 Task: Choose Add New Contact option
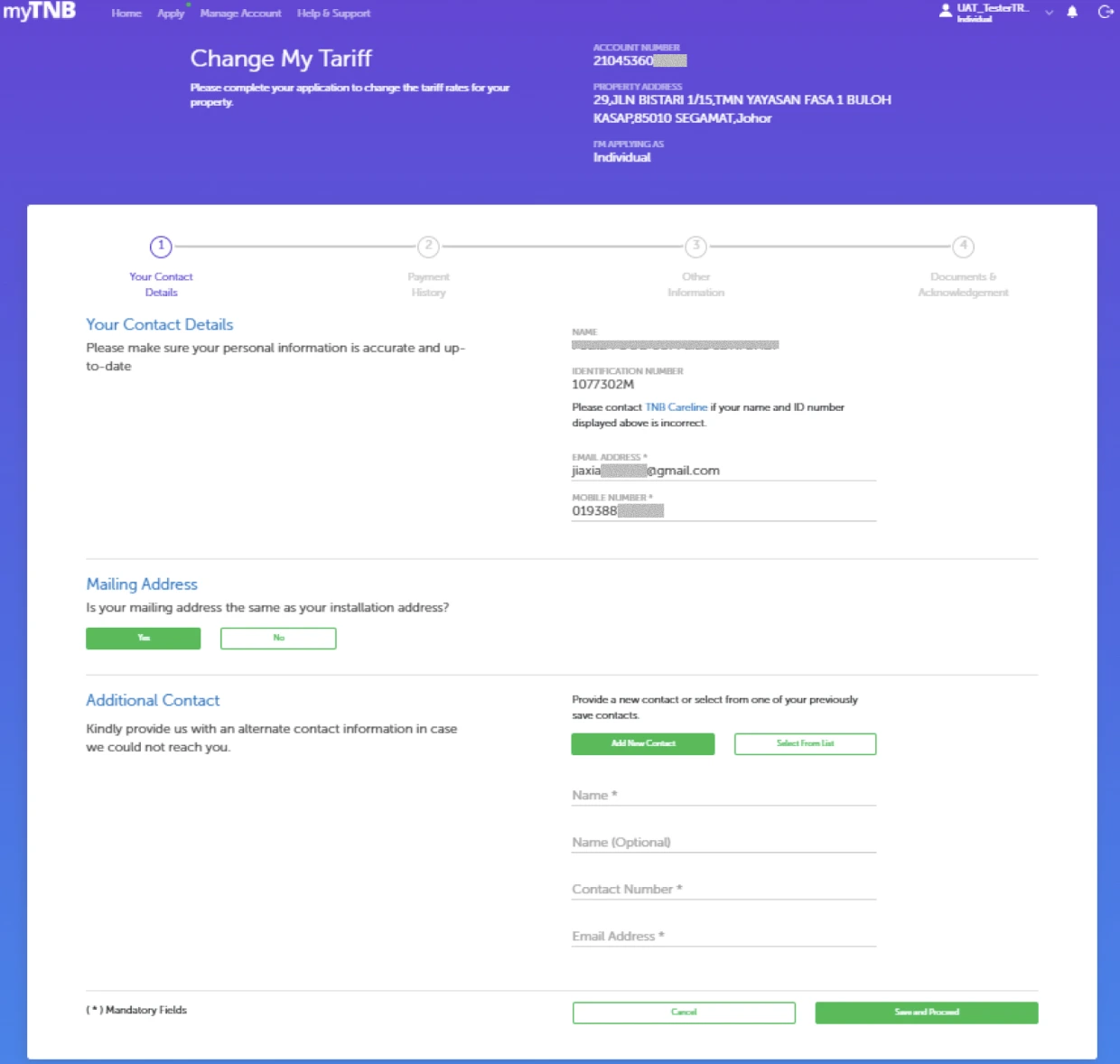(x=643, y=743)
